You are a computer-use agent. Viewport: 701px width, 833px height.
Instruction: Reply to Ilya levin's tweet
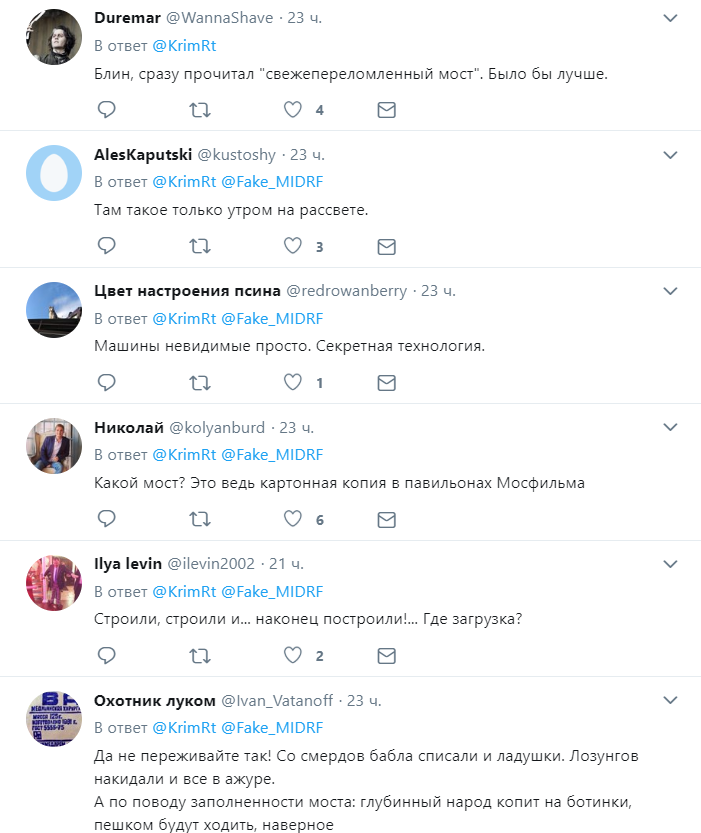[x=107, y=656]
